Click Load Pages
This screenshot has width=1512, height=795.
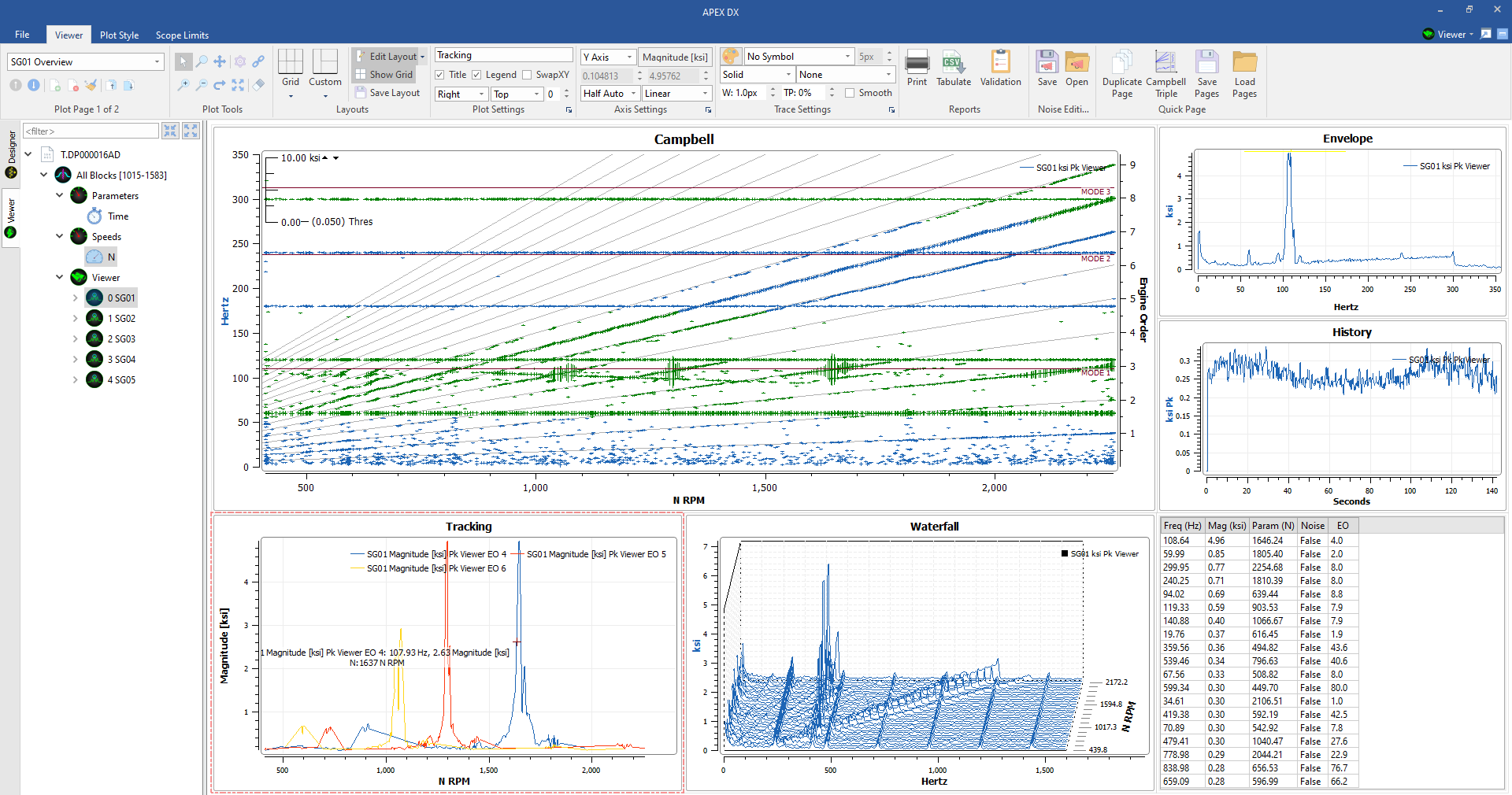1244,74
